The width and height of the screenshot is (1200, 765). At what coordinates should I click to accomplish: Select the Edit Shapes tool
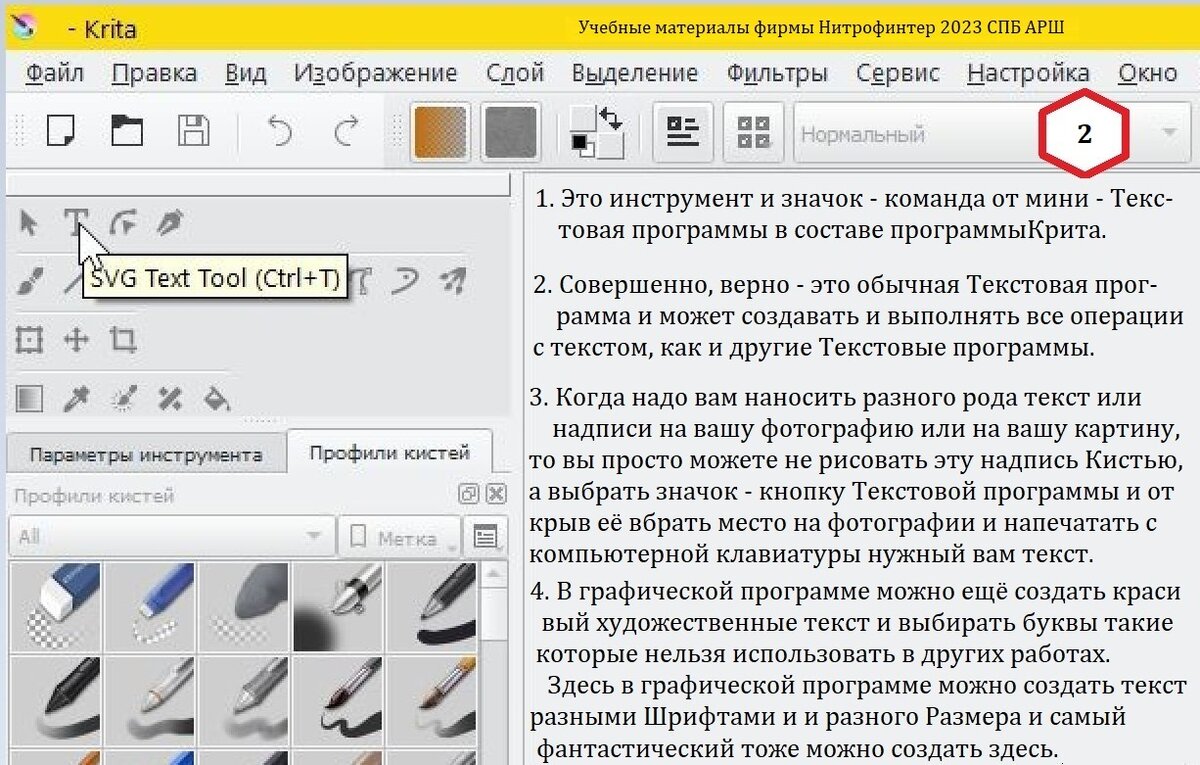click(x=122, y=223)
